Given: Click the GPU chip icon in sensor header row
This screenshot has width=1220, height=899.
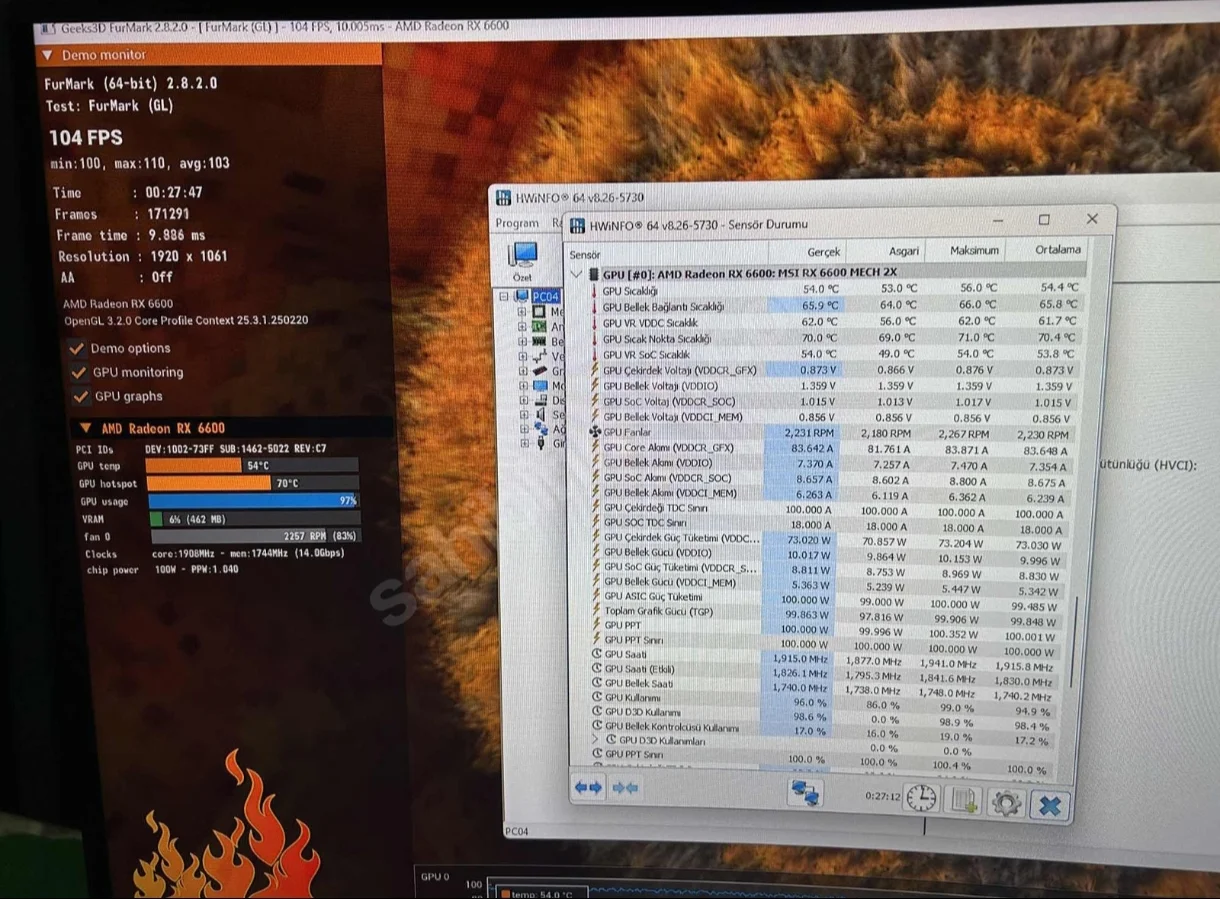Looking at the screenshot, I should click(x=594, y=273).
